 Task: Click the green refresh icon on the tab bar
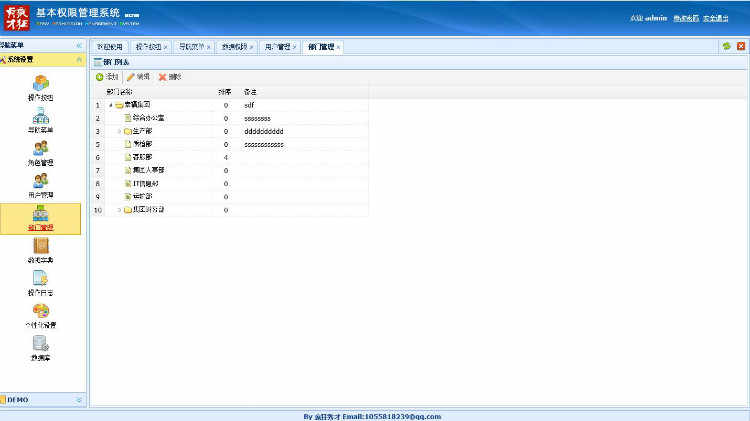727,46
